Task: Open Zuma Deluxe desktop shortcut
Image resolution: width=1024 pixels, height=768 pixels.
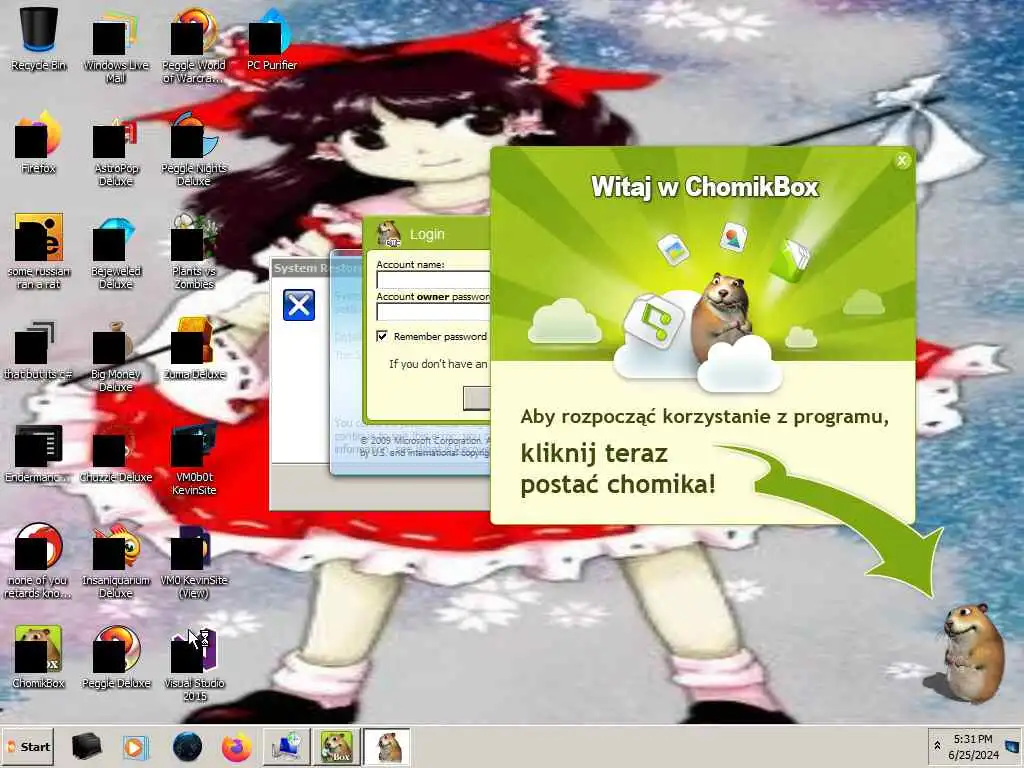Action: [x=194, y=349]
